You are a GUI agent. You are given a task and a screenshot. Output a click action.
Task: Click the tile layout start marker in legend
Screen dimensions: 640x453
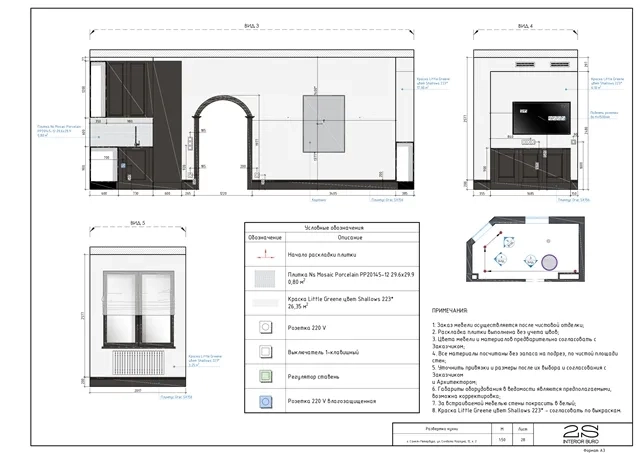point(265,256)
